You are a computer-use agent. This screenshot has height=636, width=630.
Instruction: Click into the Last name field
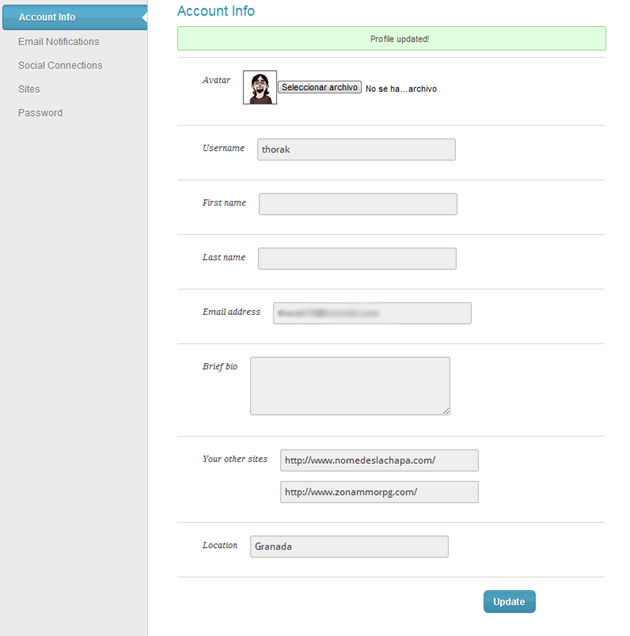pos(357,259)
